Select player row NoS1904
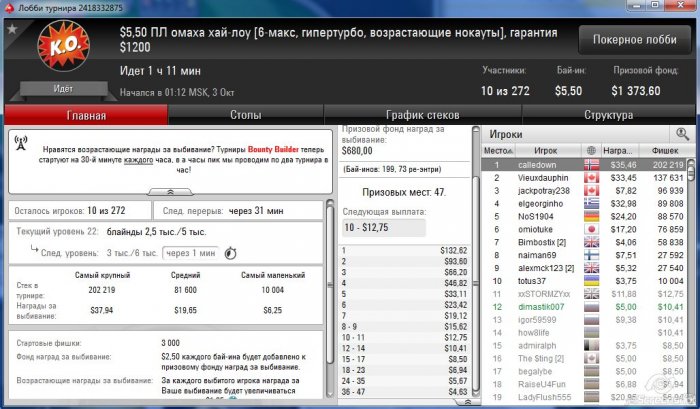 584,217
